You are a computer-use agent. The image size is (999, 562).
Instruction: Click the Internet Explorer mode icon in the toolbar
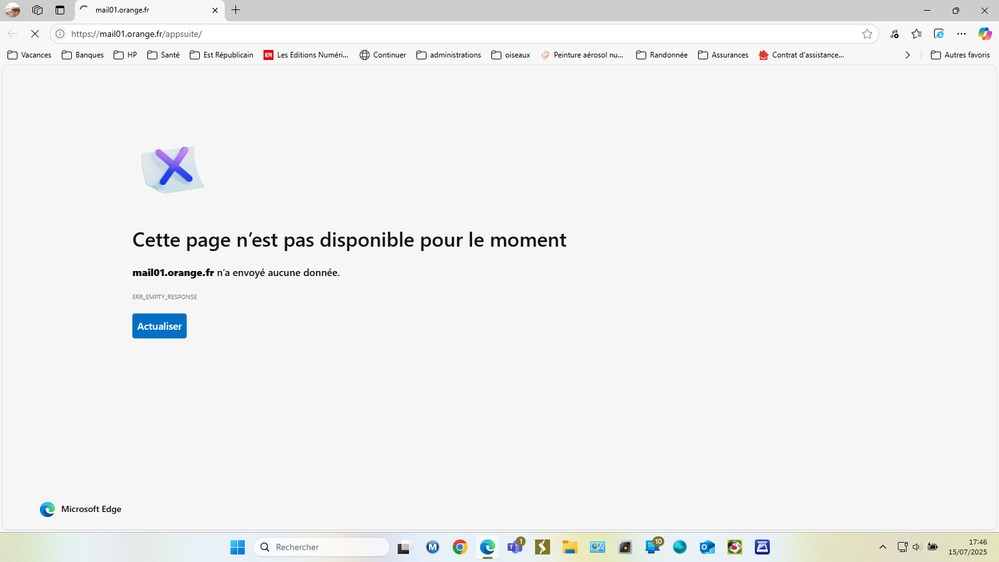point(938,34)
